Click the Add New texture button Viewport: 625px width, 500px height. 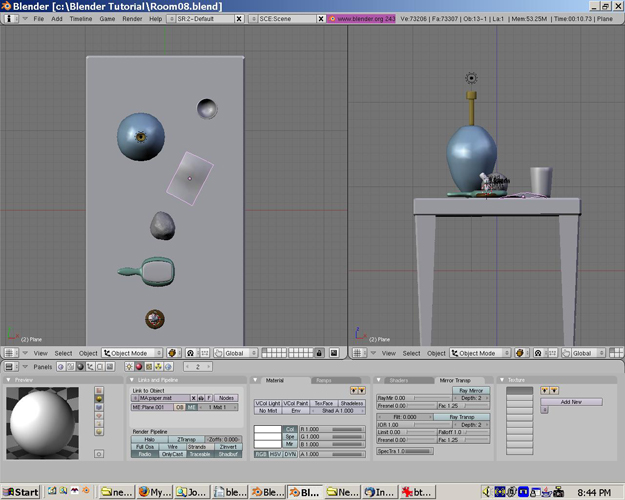pos(570,401)
